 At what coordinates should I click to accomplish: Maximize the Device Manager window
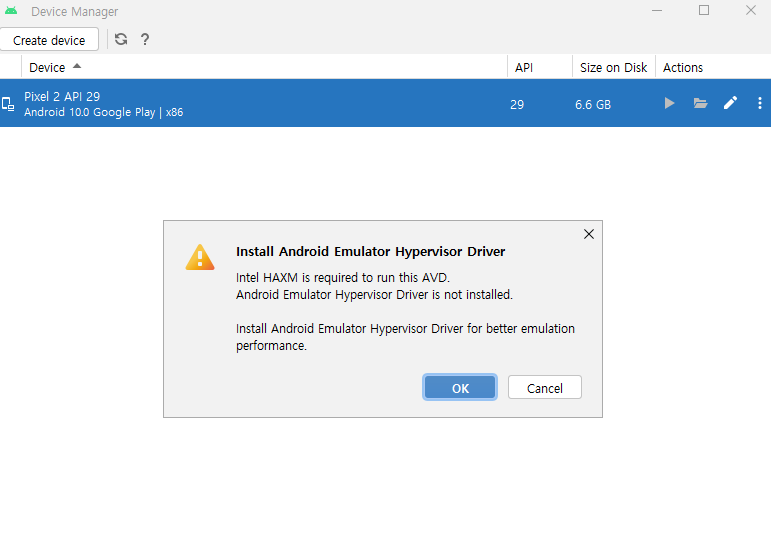coord(704,10)
